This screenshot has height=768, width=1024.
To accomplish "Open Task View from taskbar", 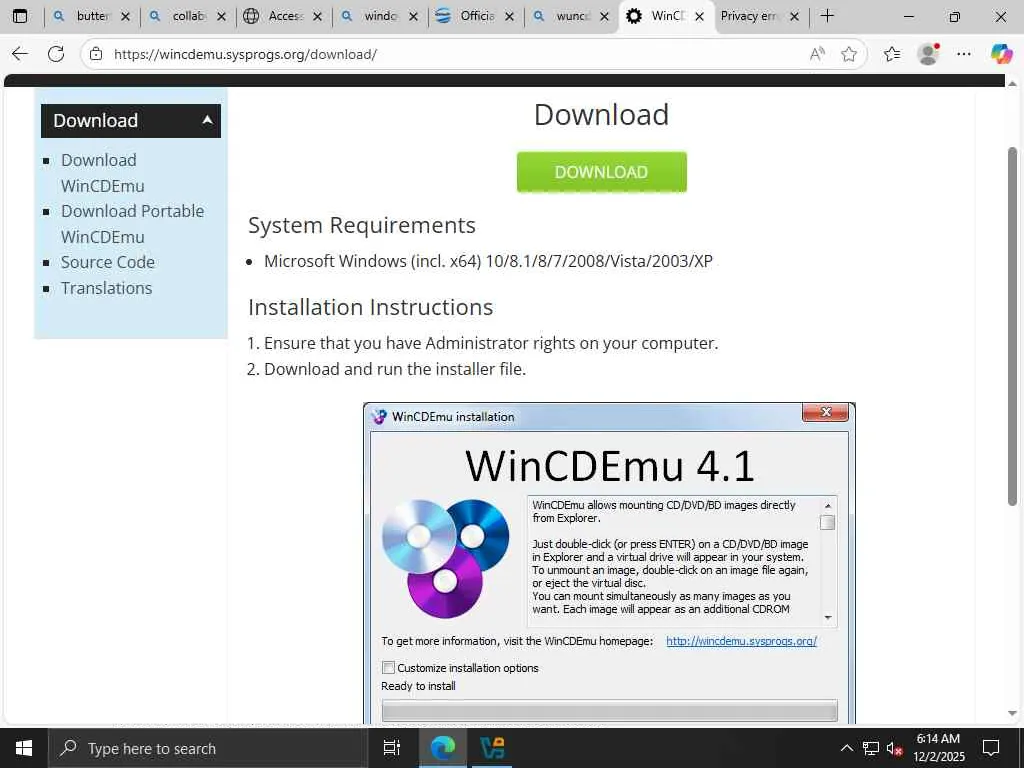I will pos(392,748).
